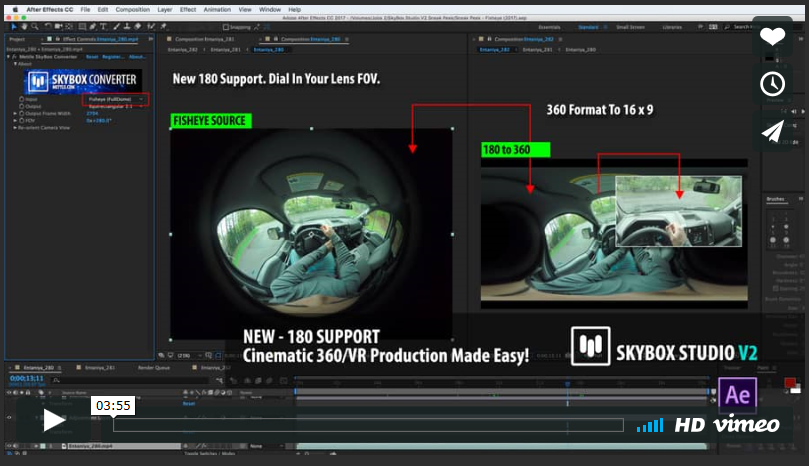Collapse the About section twirl
The height and width of the screenshot is (466, 809).
[15, 64]
